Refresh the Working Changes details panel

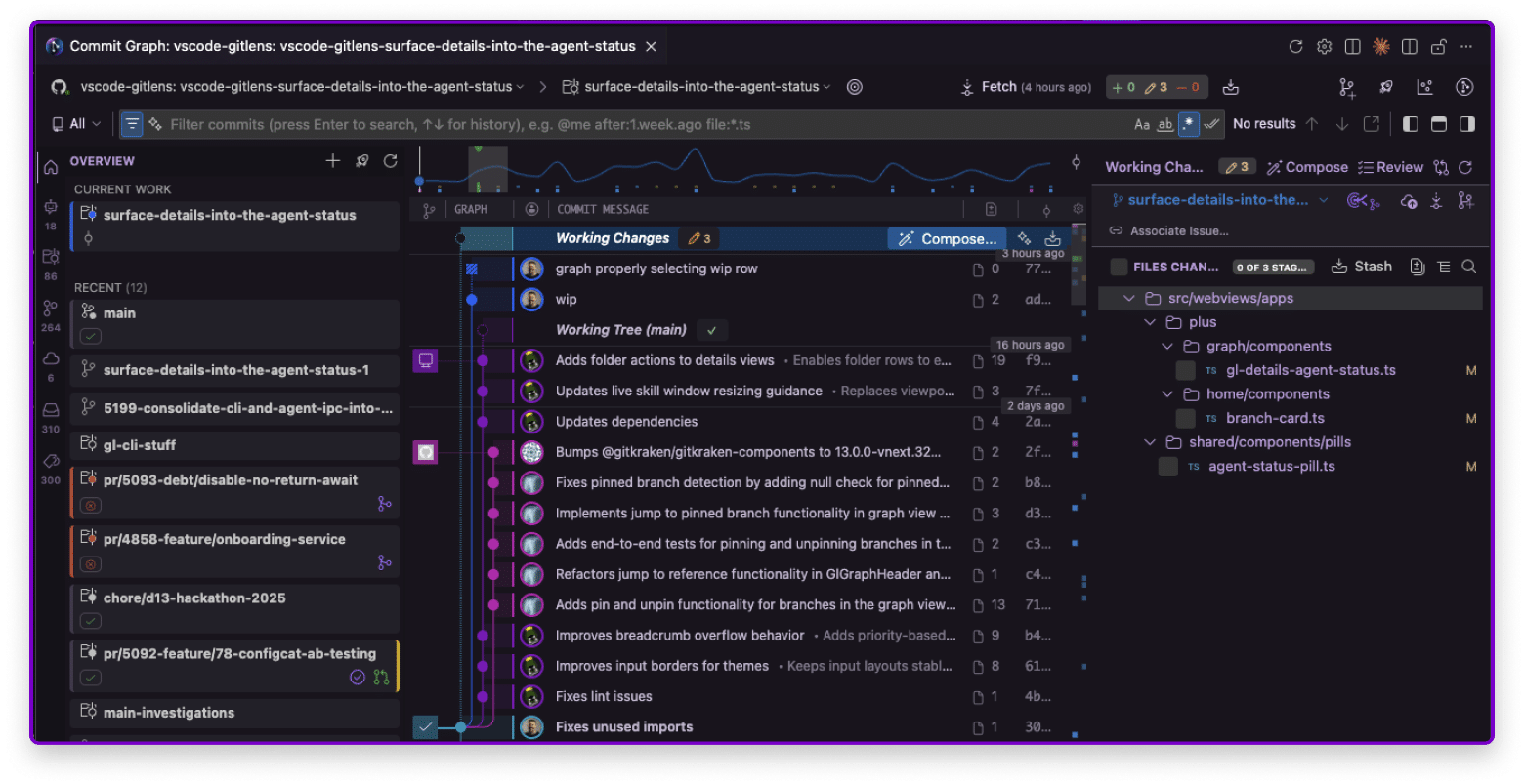coord(1465,167)
